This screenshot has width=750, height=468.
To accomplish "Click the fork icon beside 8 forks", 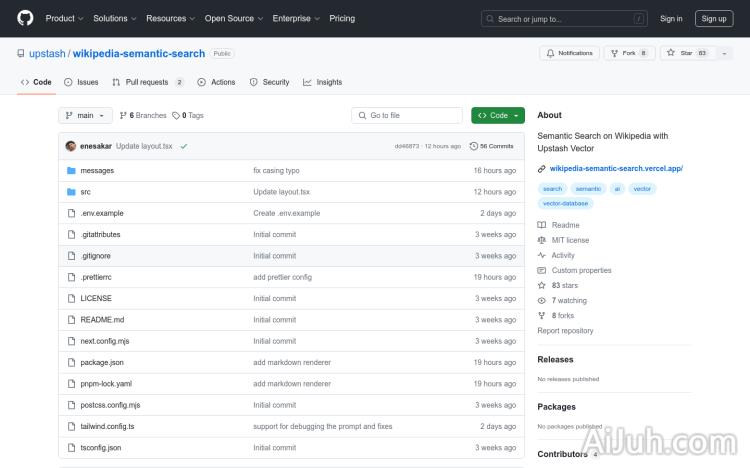I will 541,315.
